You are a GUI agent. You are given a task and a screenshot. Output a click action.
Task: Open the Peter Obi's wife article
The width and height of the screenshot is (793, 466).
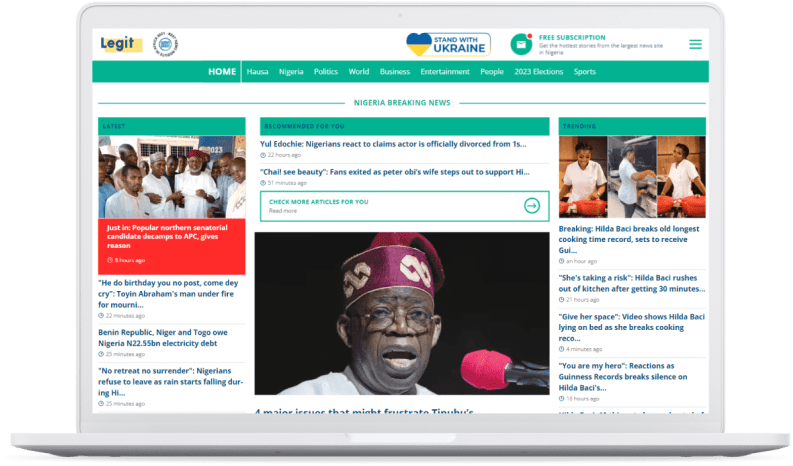tap(394, 172)
